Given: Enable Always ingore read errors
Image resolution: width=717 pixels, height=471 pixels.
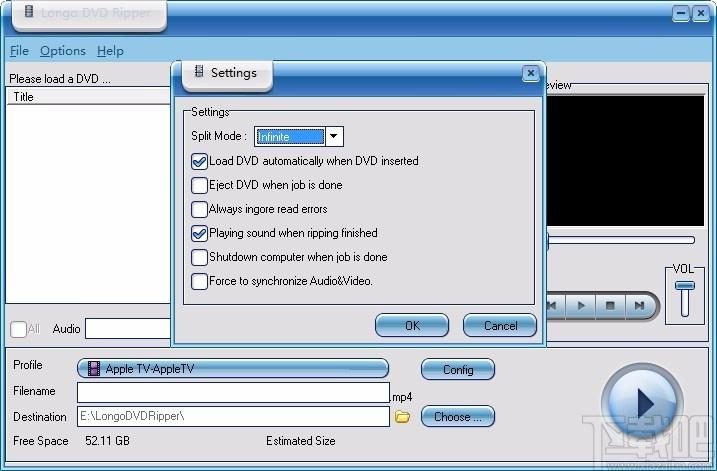Looking at the screenshot, I should point(199,209).
